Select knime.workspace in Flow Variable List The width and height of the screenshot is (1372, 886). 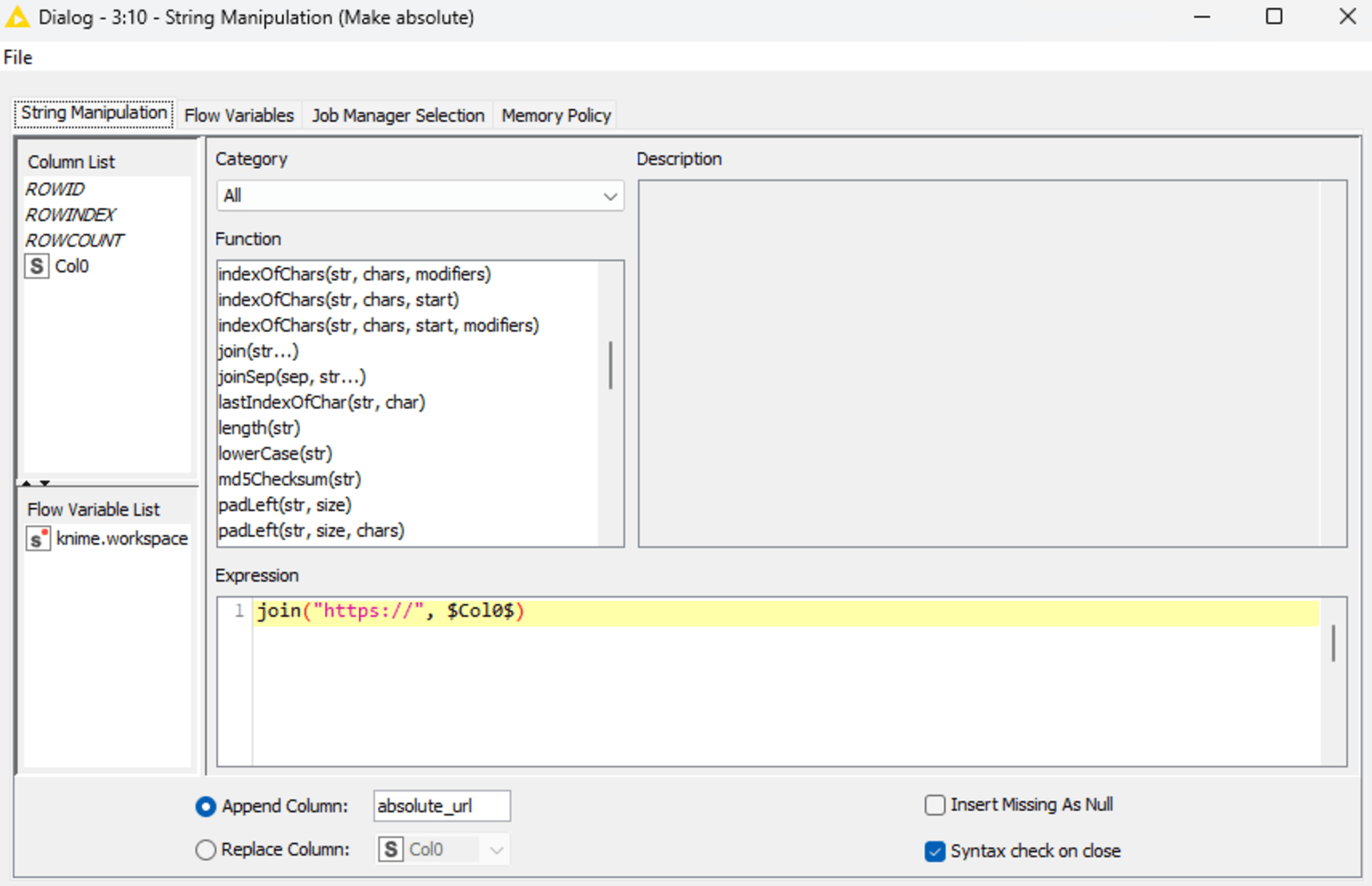point(121,539)
